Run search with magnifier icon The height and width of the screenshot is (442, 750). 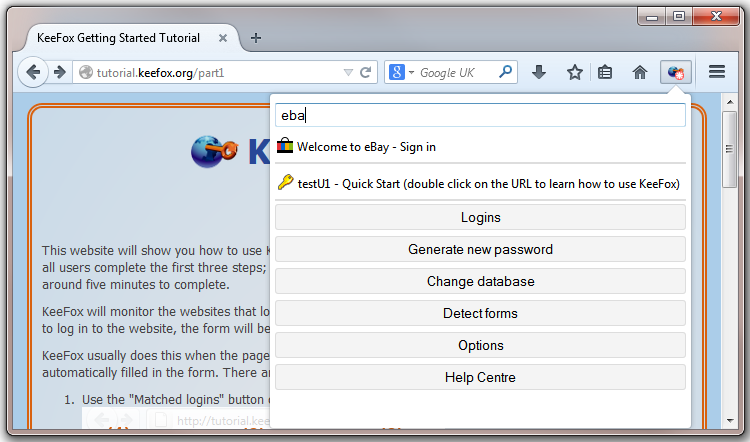(x=505, y=72)
